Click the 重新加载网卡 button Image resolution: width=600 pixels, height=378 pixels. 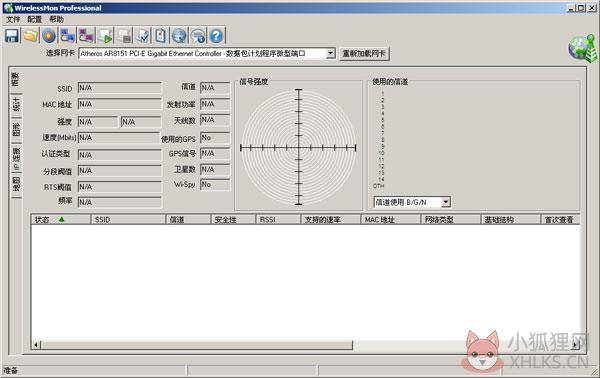click(x=364, y=53)
